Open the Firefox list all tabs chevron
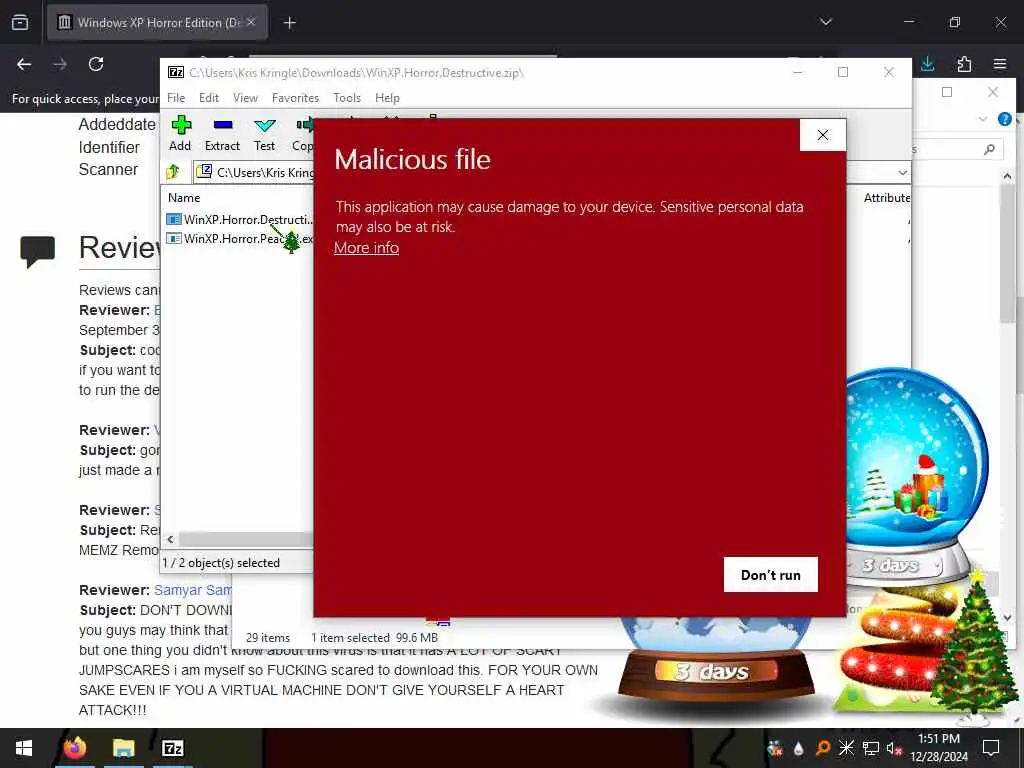 click(826, 22)
